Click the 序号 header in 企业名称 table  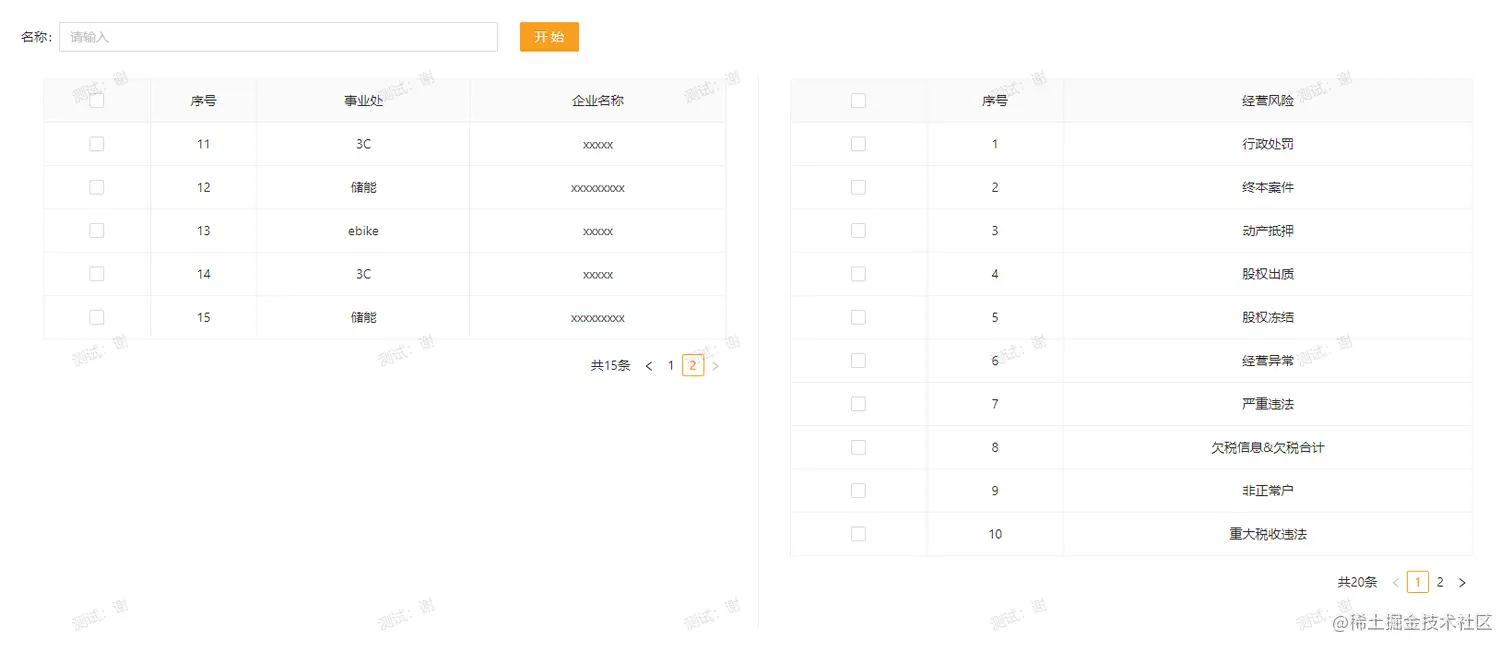pyautogui.click(x=204, y=101)
